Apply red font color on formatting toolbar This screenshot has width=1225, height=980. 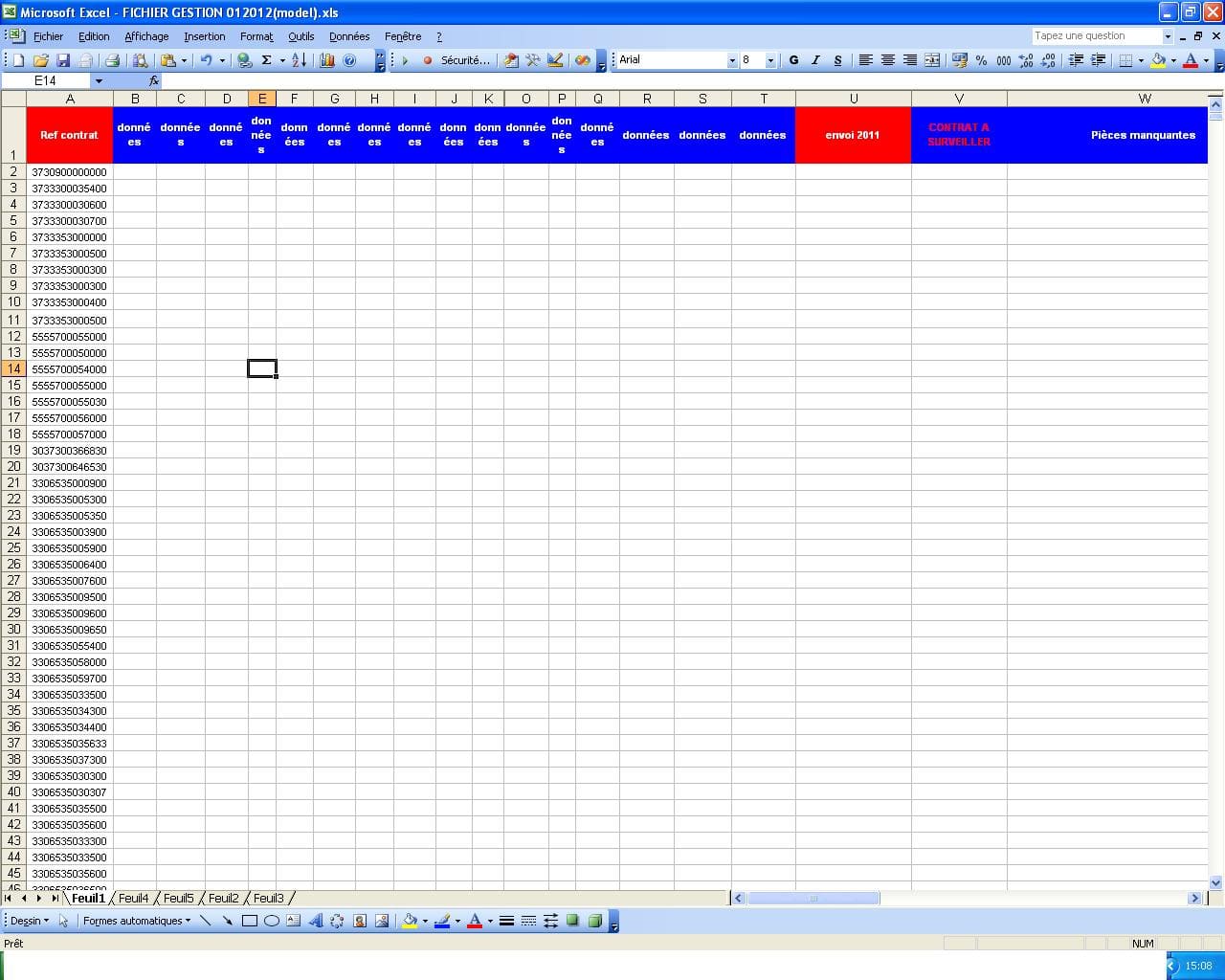tap(1191, 60)
